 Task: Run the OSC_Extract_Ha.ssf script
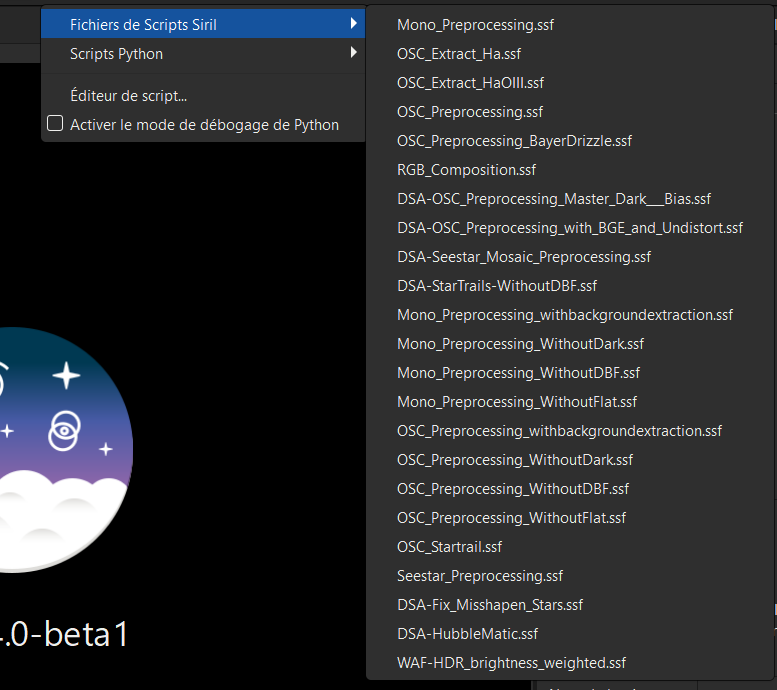(459, 53)
